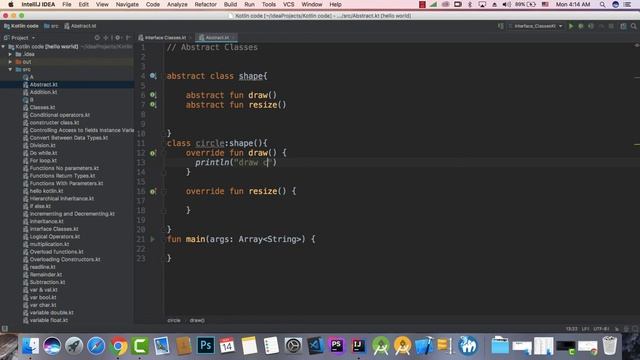Open the Navigate menu
The width and height of the screenshot is (640, 360).
point(127,4)
